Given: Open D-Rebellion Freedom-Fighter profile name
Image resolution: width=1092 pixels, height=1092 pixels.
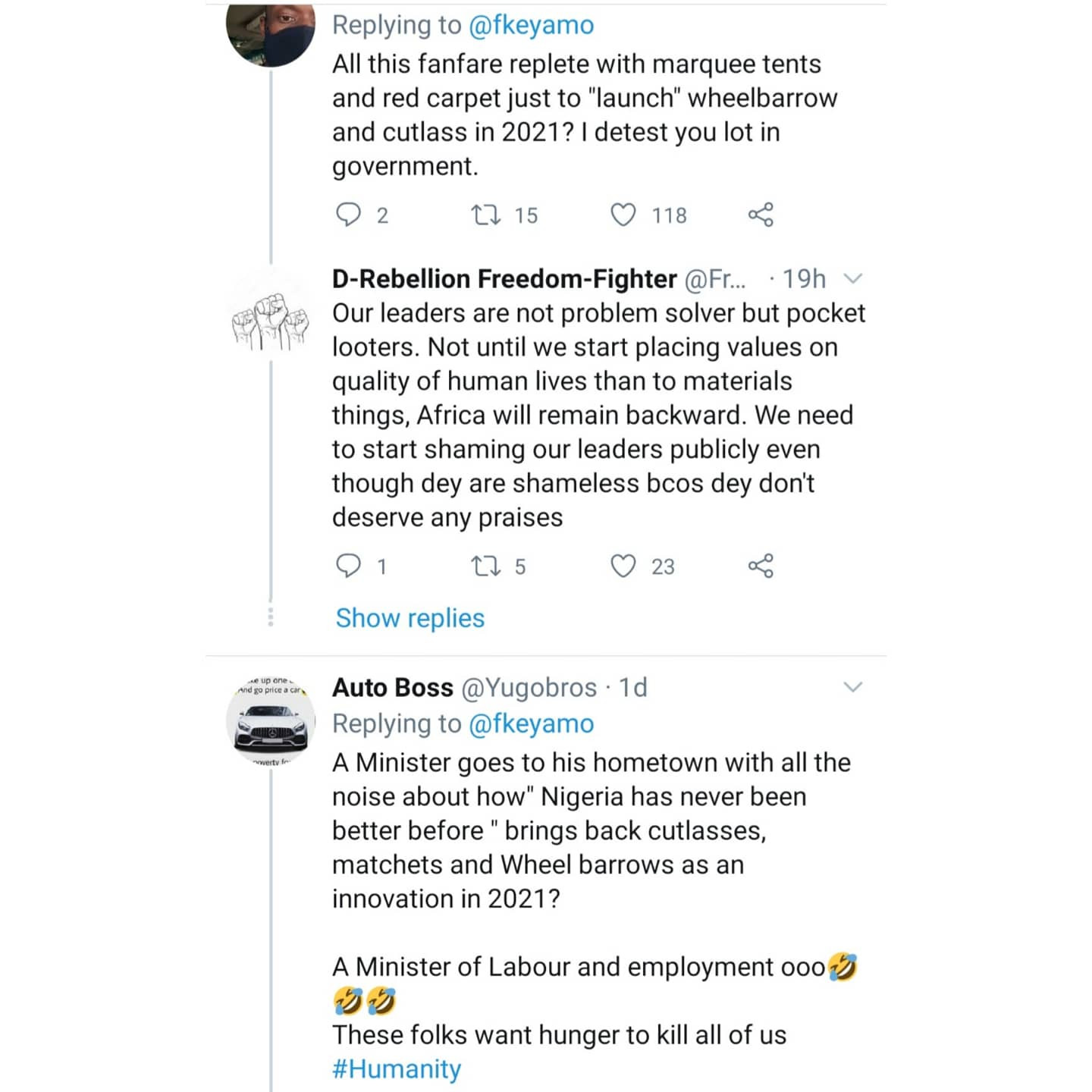Looking at the screenshot, I should pyautogui.click(x=504, y=279).
